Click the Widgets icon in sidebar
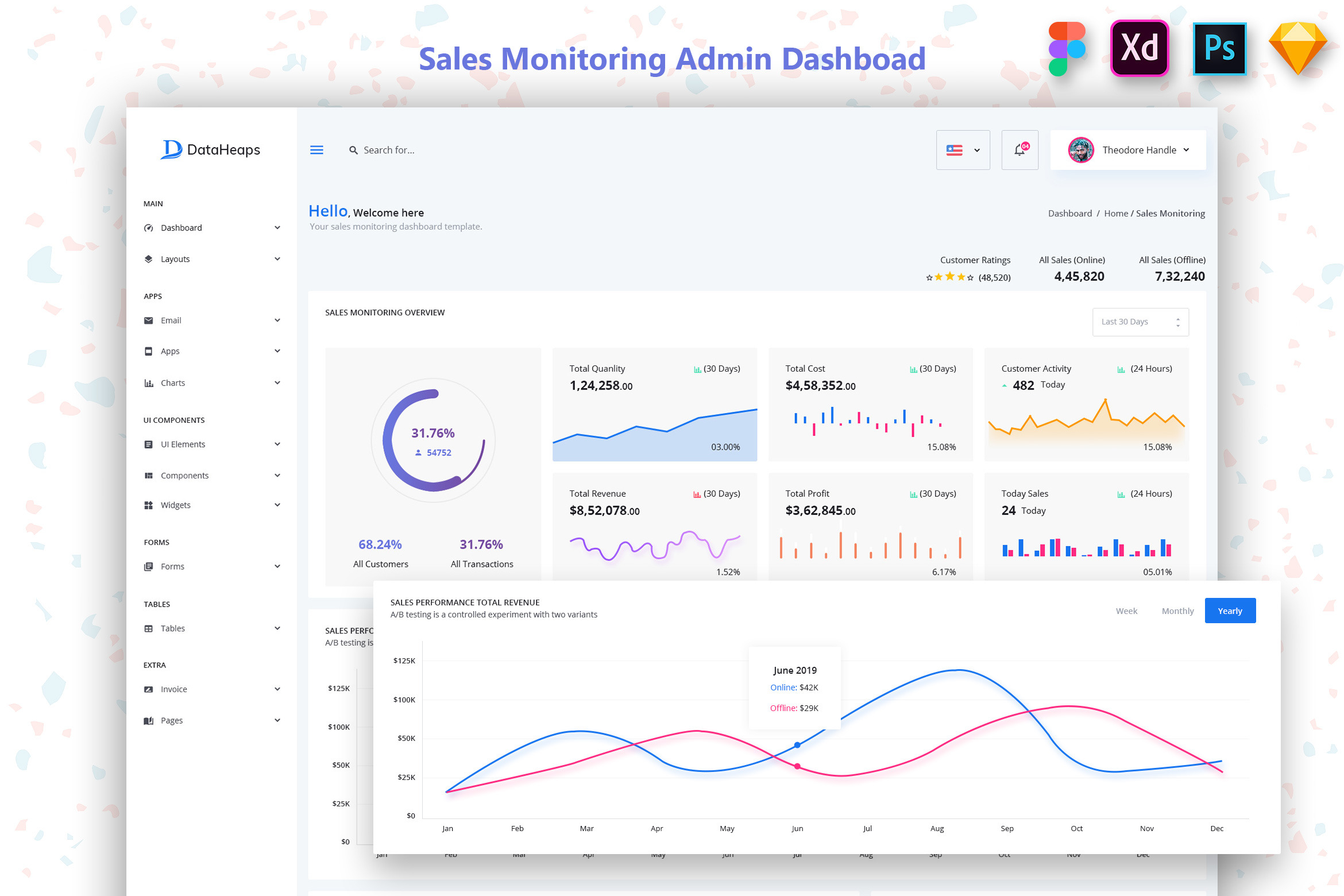This screenshot has width=1344, height=896. pyautogui.click(x=149, y=505)
